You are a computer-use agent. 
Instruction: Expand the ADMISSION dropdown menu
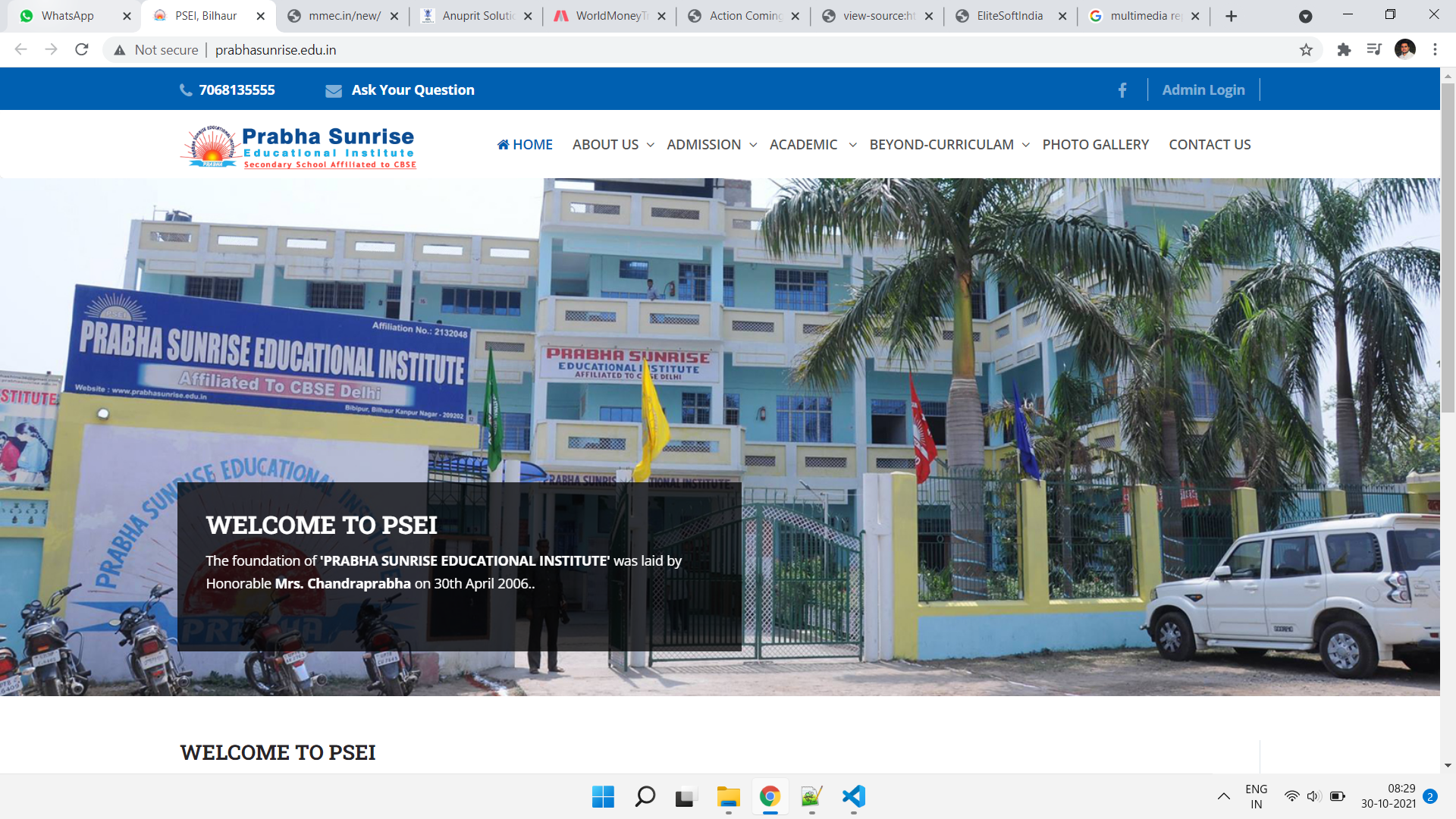[x=711, y=145]
